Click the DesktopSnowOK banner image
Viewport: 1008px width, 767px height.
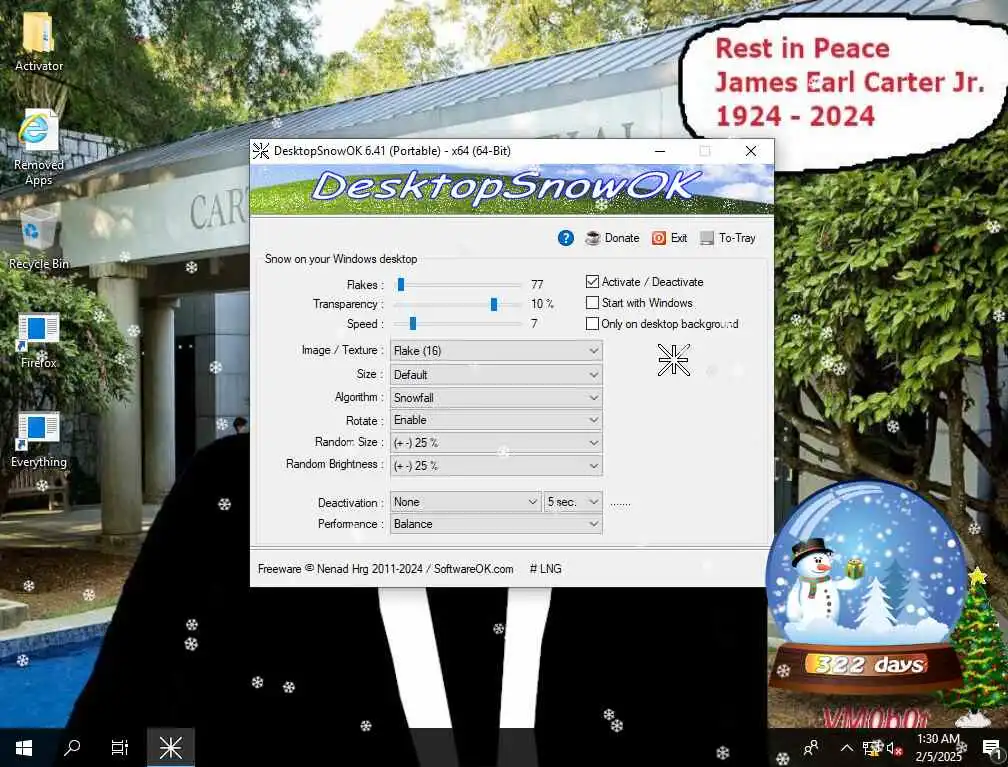(x=512, y=190)
